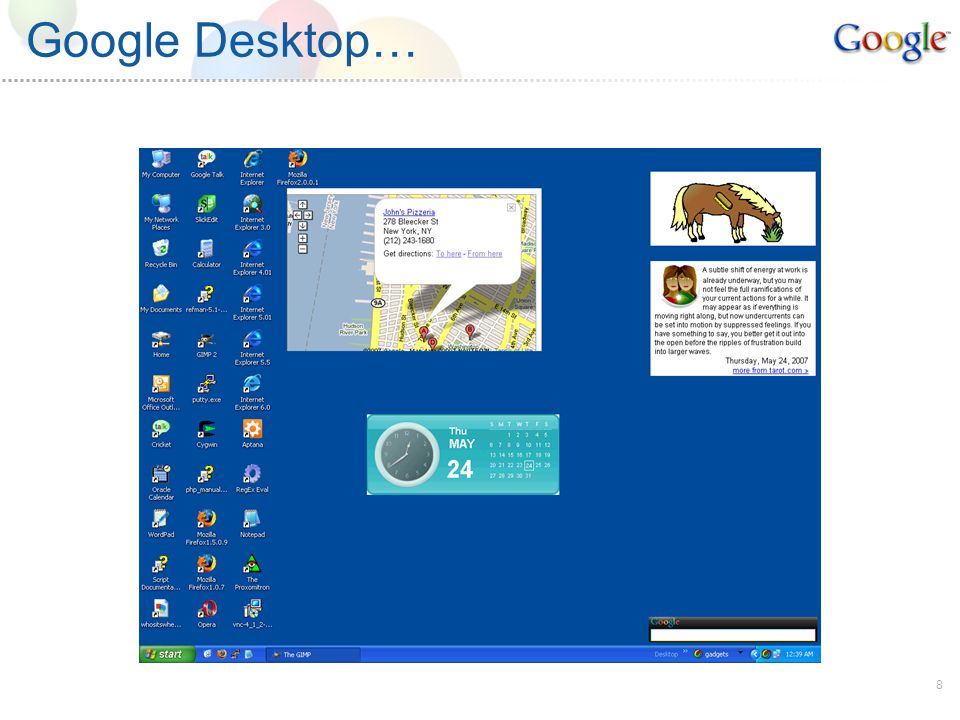
Task: Launch The Proxomitron shortcut
Action: [252, 572]
